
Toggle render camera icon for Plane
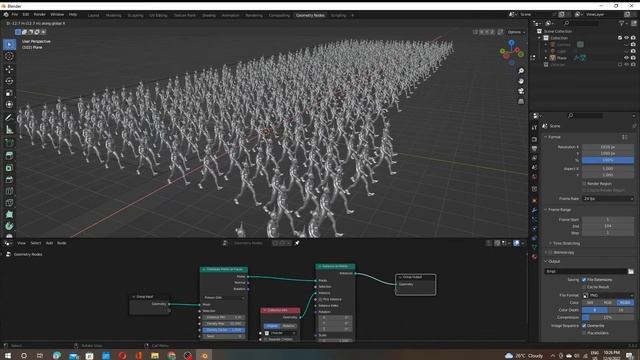633,58
